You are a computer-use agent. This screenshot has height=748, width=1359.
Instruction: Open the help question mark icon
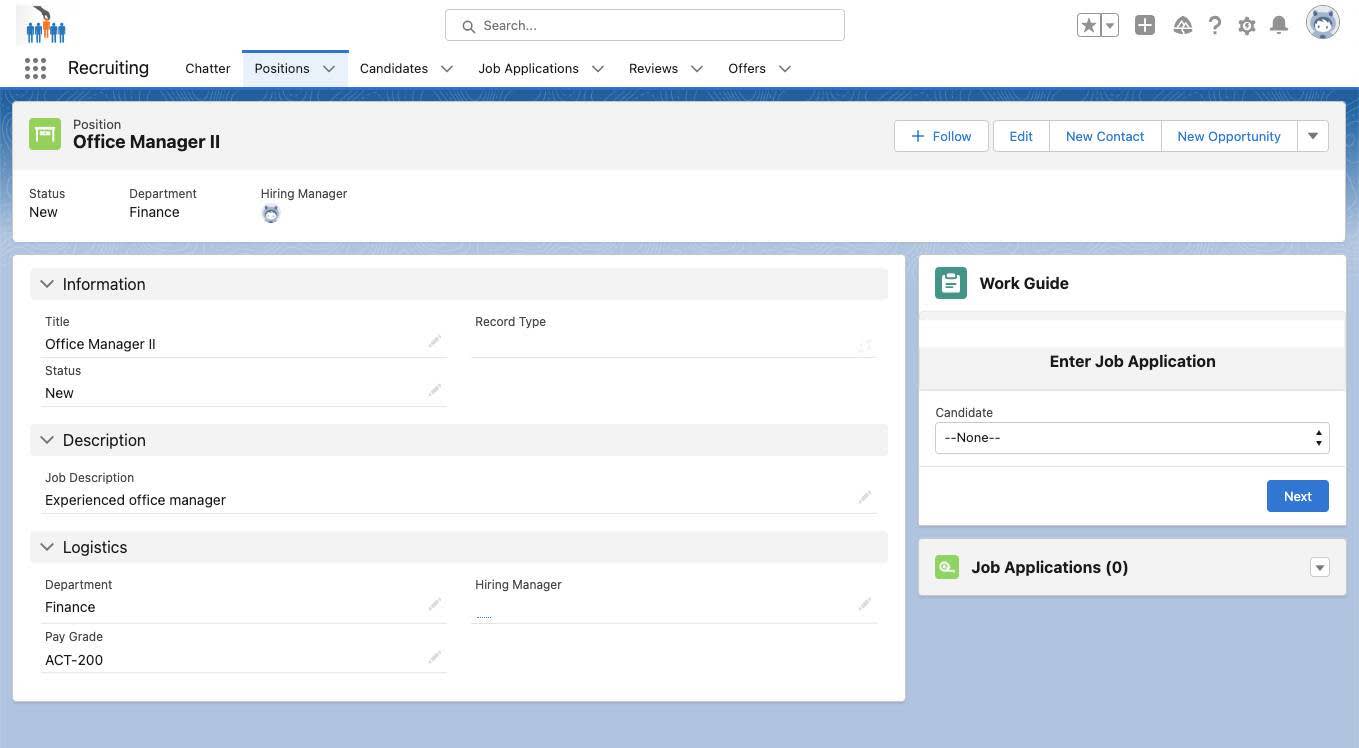(1214, 26)
